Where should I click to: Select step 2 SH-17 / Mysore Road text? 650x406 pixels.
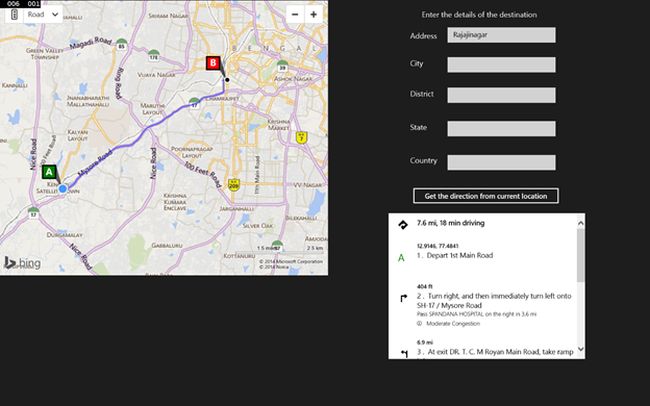[494, 301]
